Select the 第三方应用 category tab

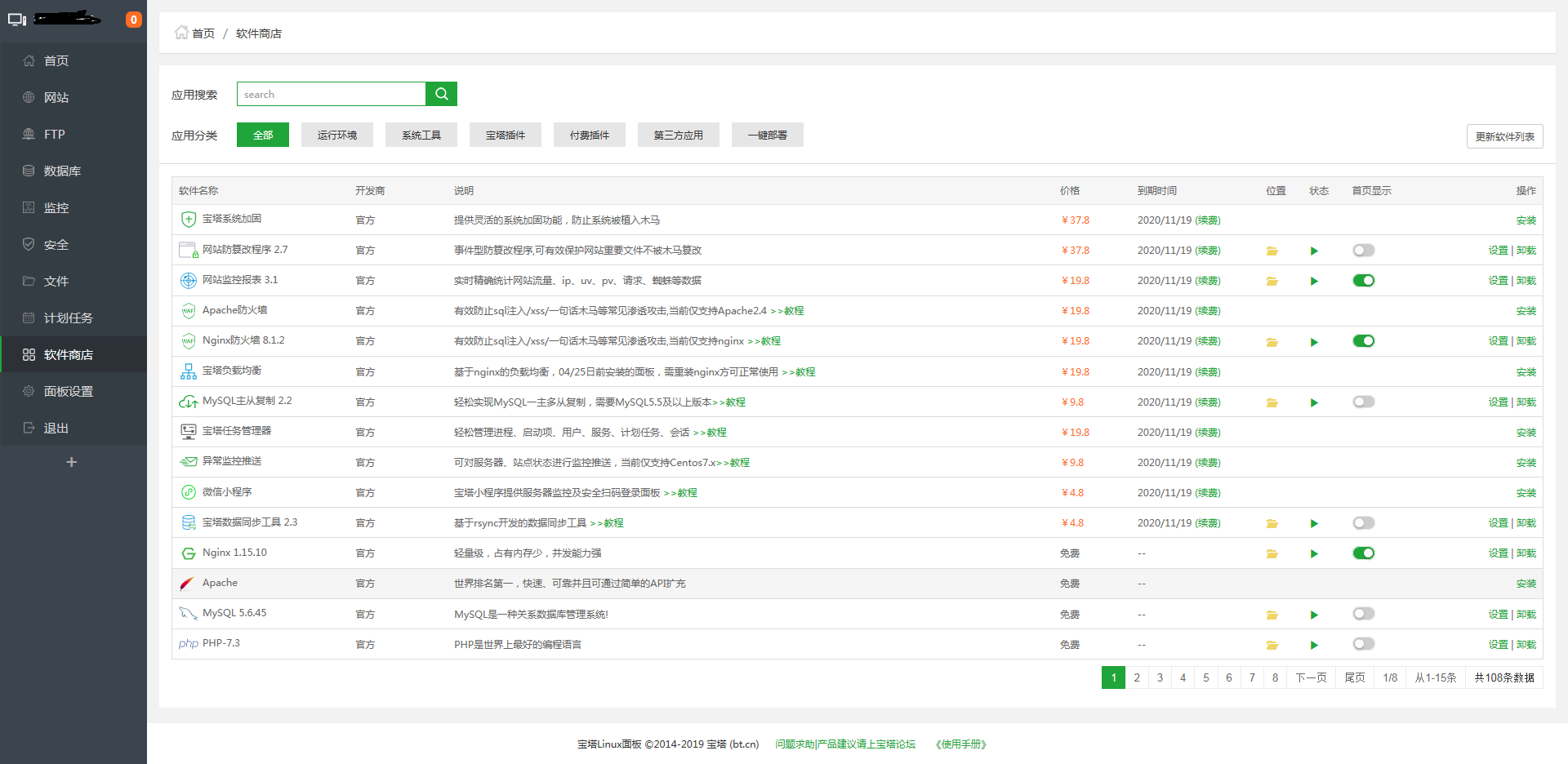click(x=679, y=135)
